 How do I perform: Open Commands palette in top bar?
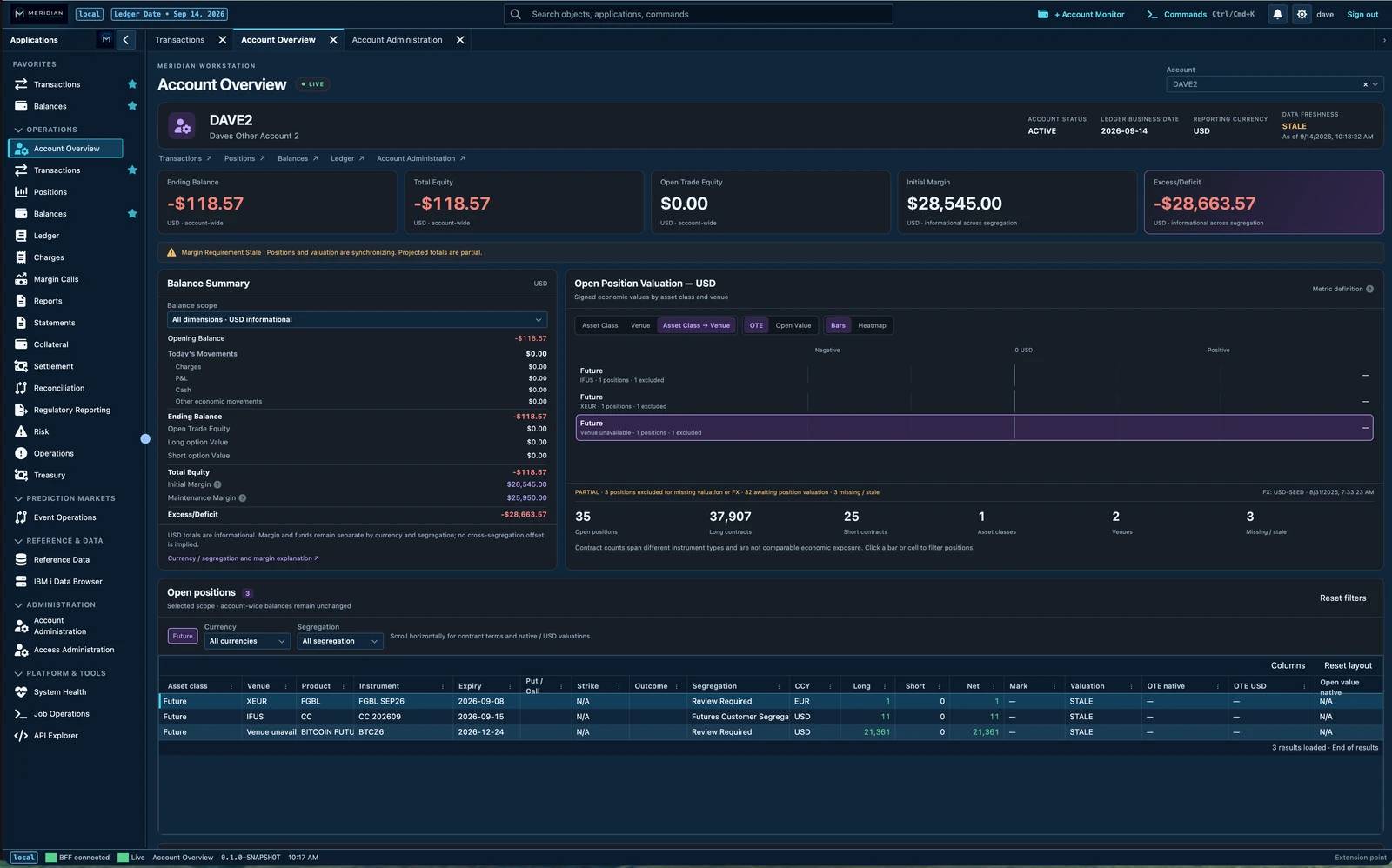coord(1185,14)
